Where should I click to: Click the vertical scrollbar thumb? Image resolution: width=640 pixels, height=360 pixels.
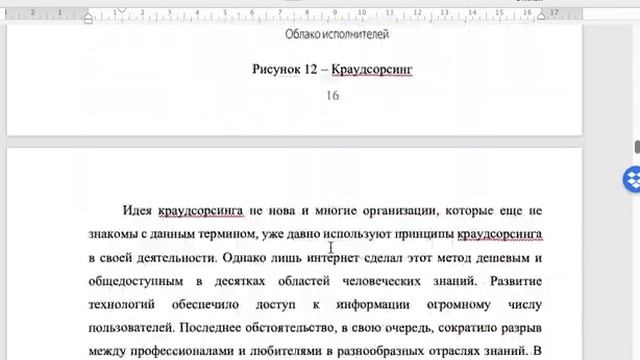coord(637,147)
